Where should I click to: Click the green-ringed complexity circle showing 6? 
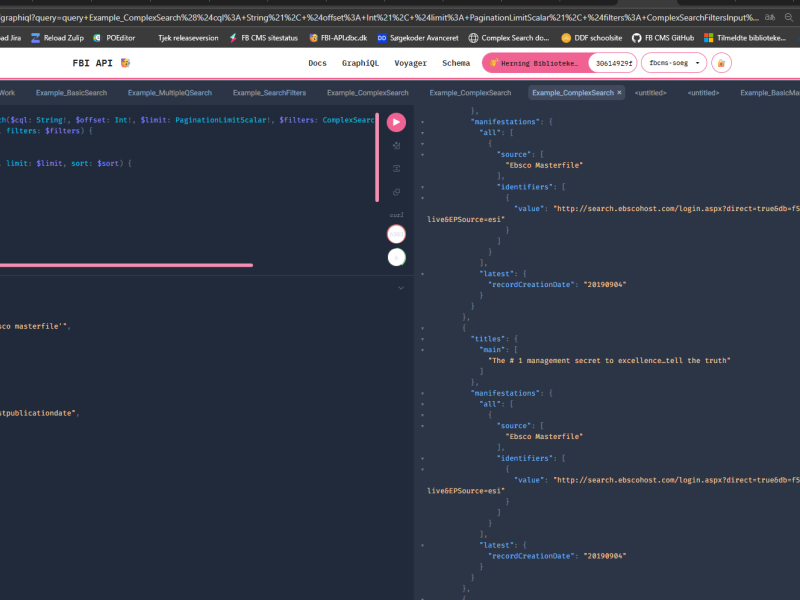pyautogui.click(x=396, y=257)
